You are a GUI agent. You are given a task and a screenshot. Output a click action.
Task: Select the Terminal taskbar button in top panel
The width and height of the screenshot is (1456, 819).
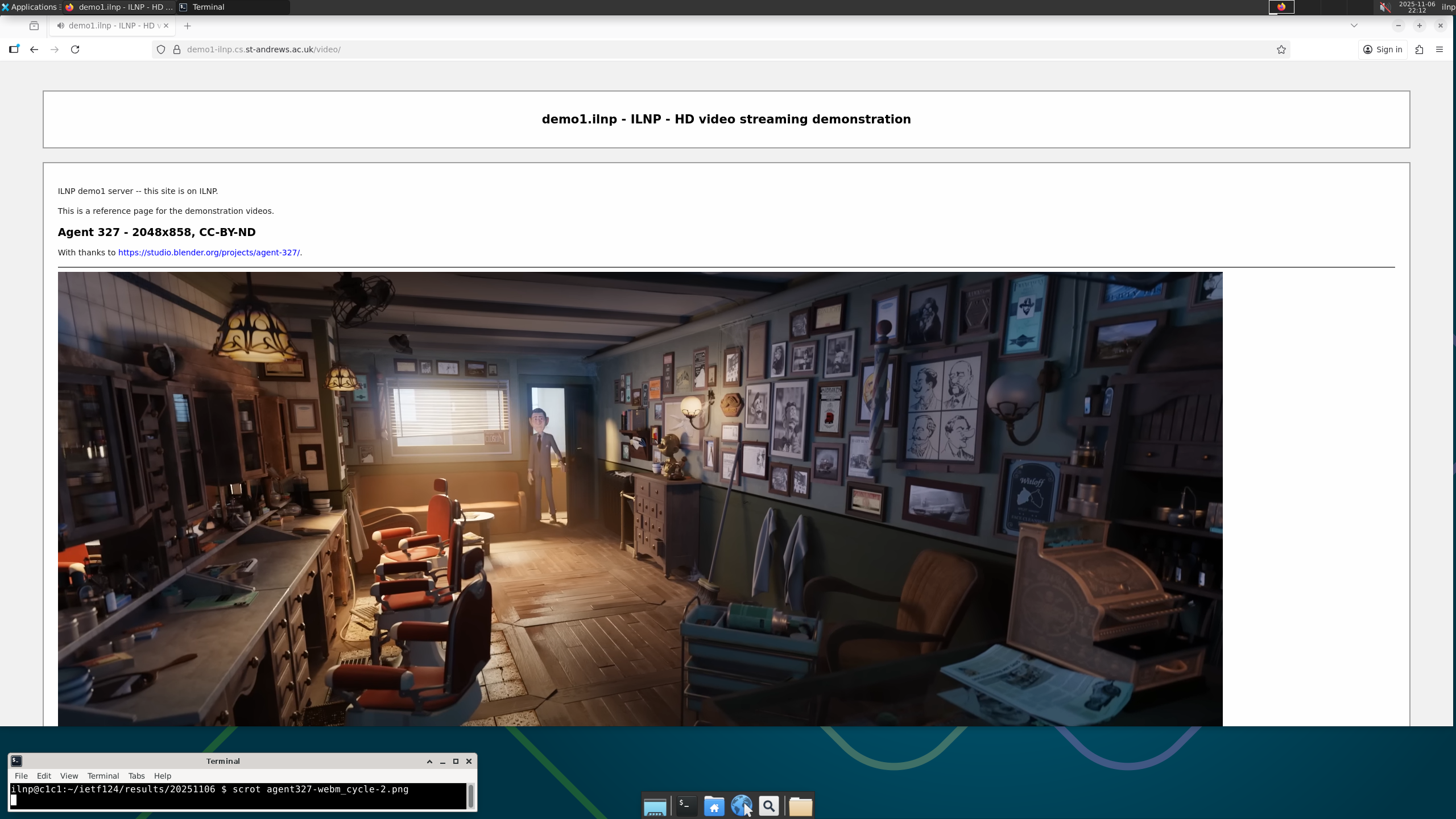(233, 7)
